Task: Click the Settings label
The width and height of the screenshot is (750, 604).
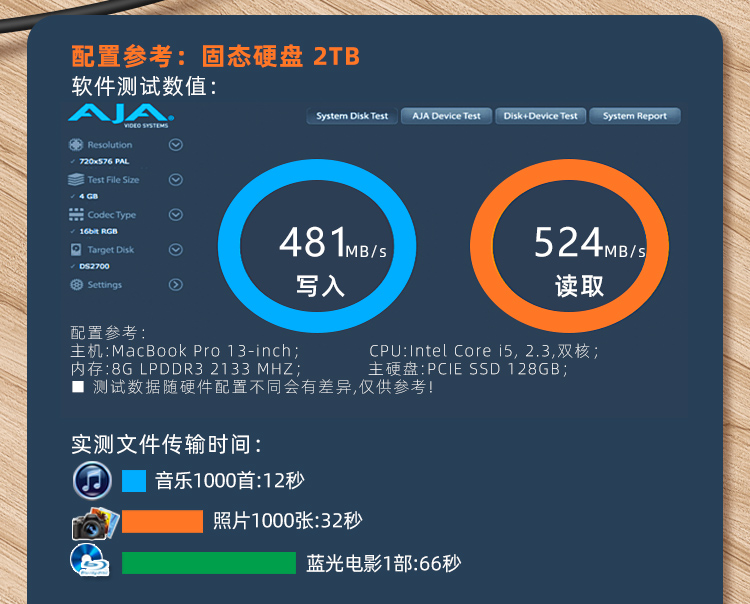Action: tap(104, 285)
